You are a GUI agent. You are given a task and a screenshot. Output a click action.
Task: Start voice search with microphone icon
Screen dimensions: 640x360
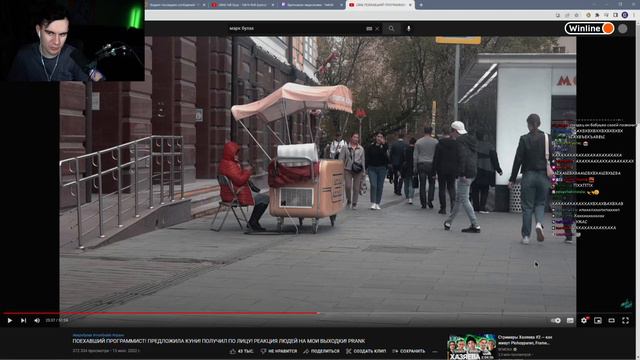409,29
